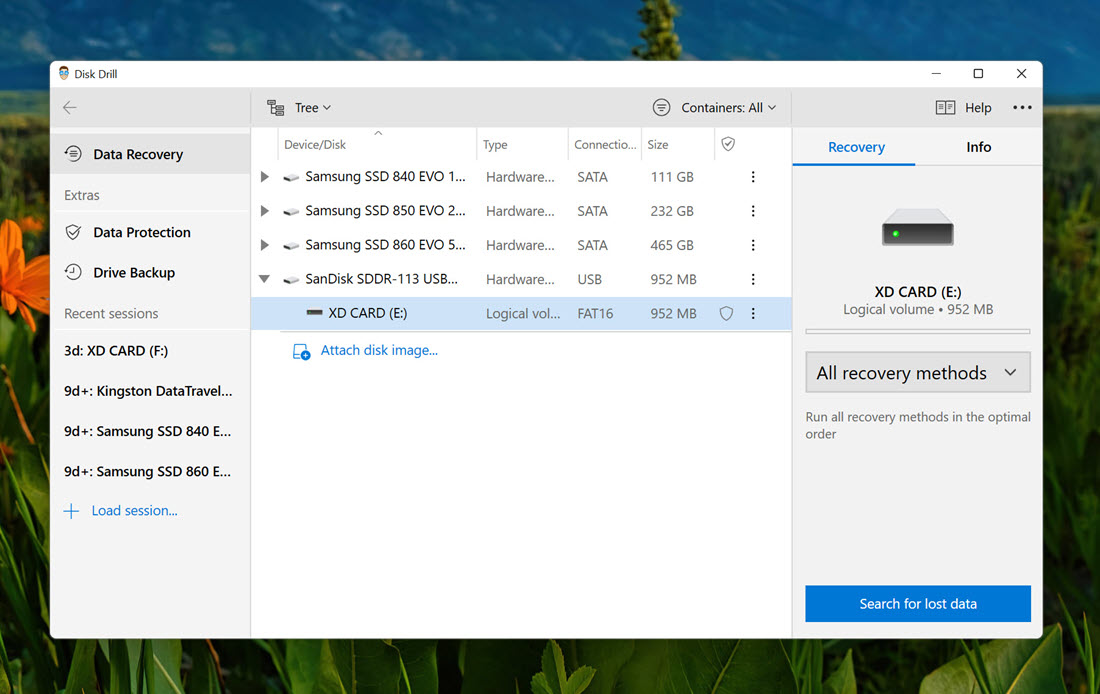Viewport: 1100px width, 694px height.
Task: Switch to the Recovery tab
Action: pyautogui.click(x=856, y=147)
